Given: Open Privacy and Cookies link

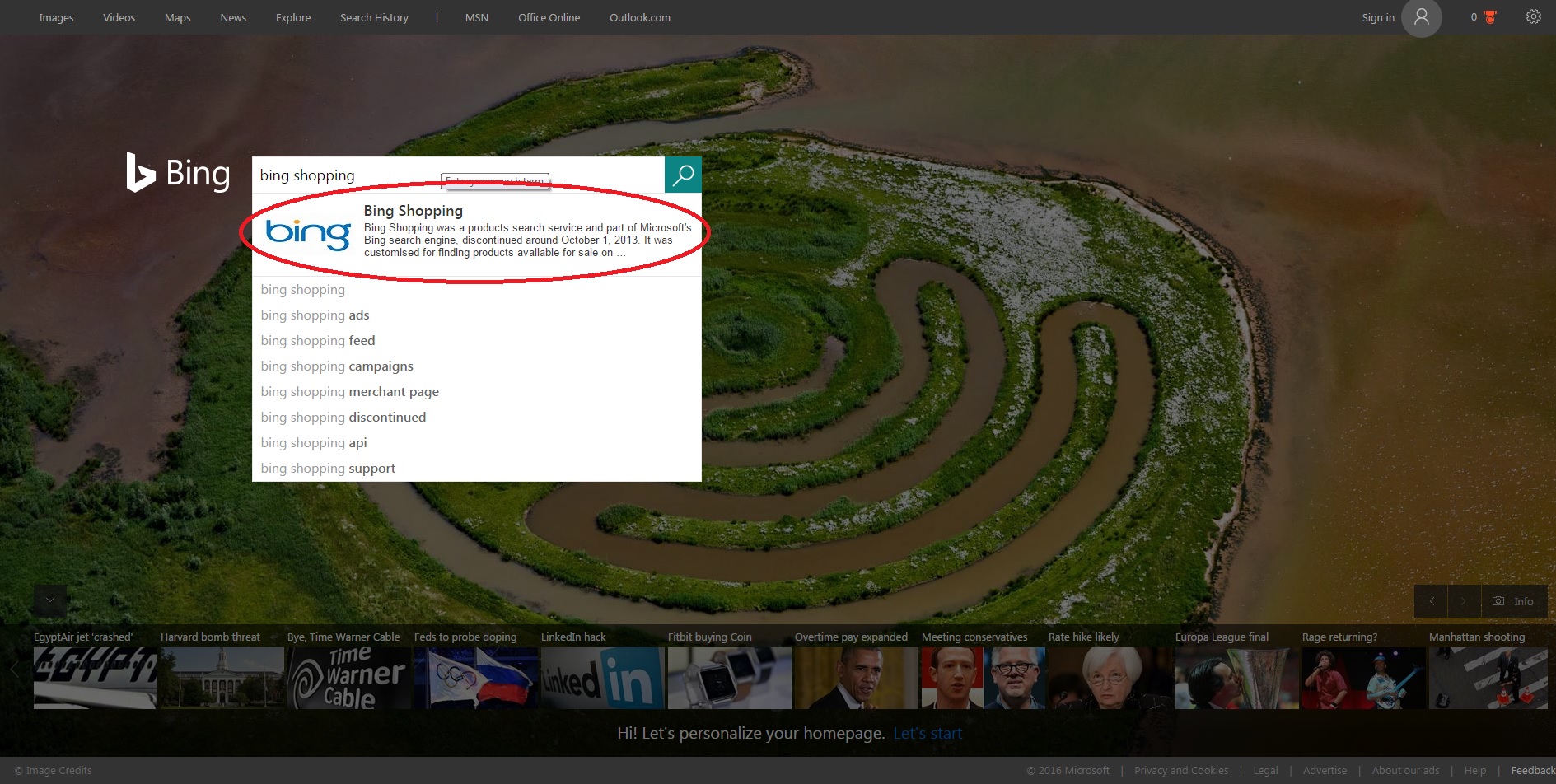Looking at the screenshot, I should [1181, 771].
